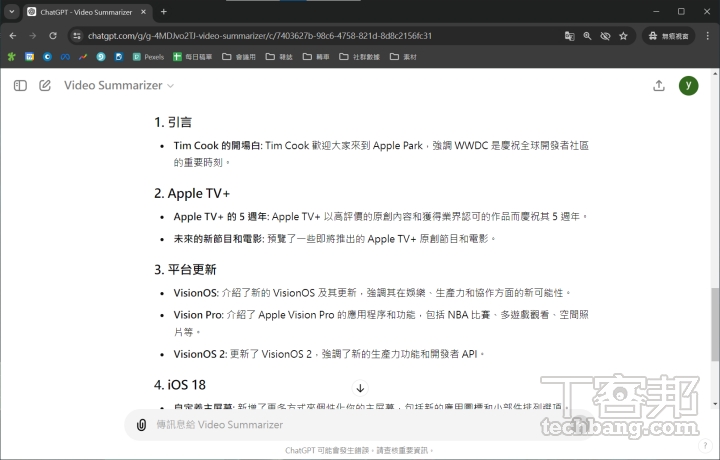Viewport: 720px width, 460px height.
Task: Click the 'Apple TV+ 的 5 週年' bullet text
Action: [x=221, y=216]
